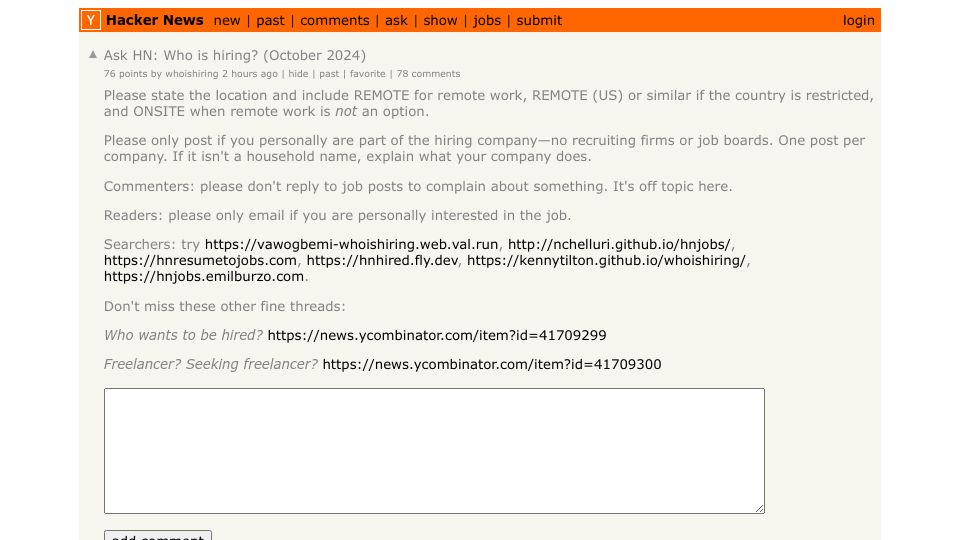Open the Seeking freelancer thread link
Image resolution: width=960 pixels, height=540 pixels.
(x=492, y=364)
